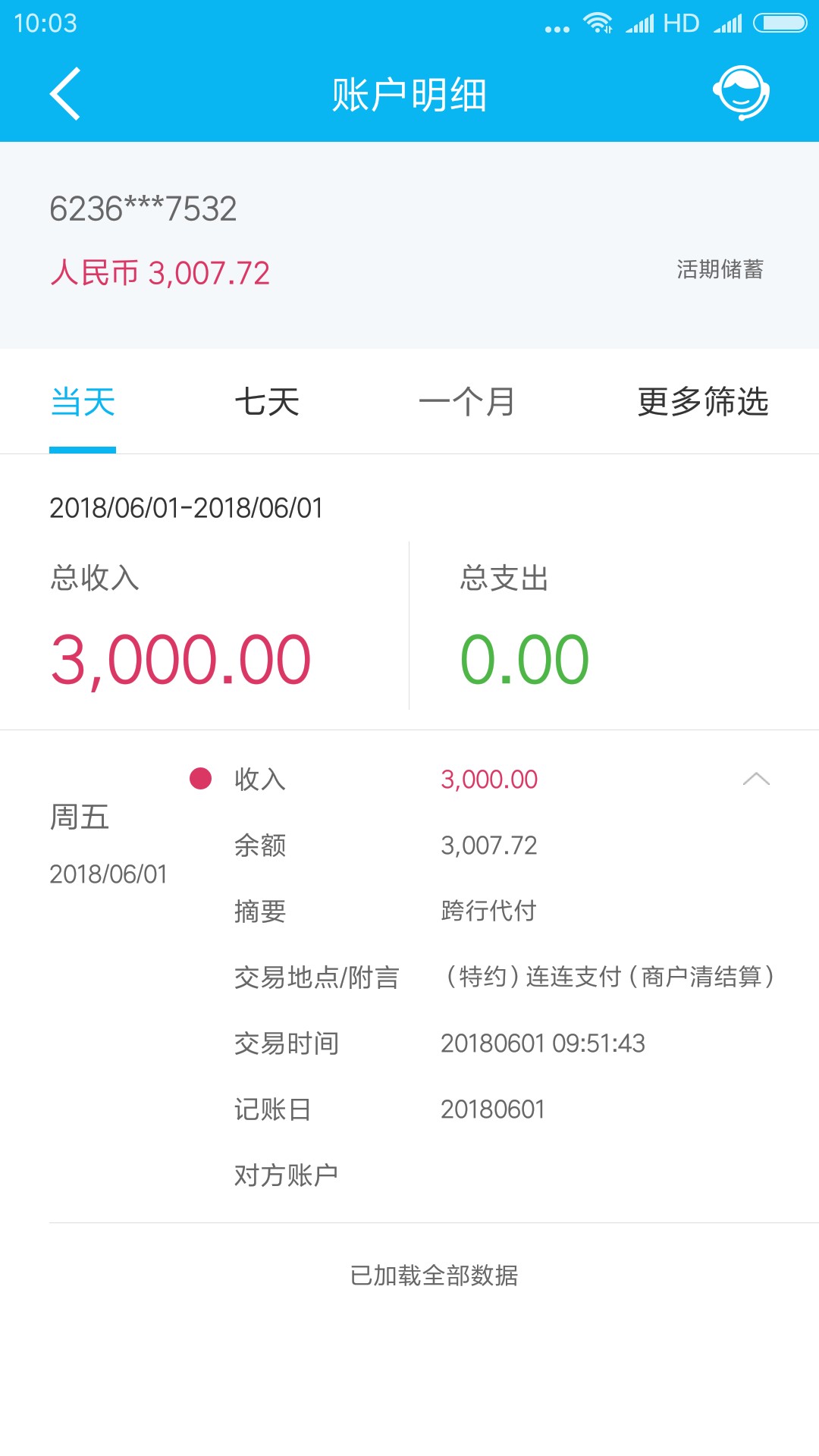Open the customer service headset icon
The height and width of the screenshot is (1456, 819).
(x=741, y=93)
